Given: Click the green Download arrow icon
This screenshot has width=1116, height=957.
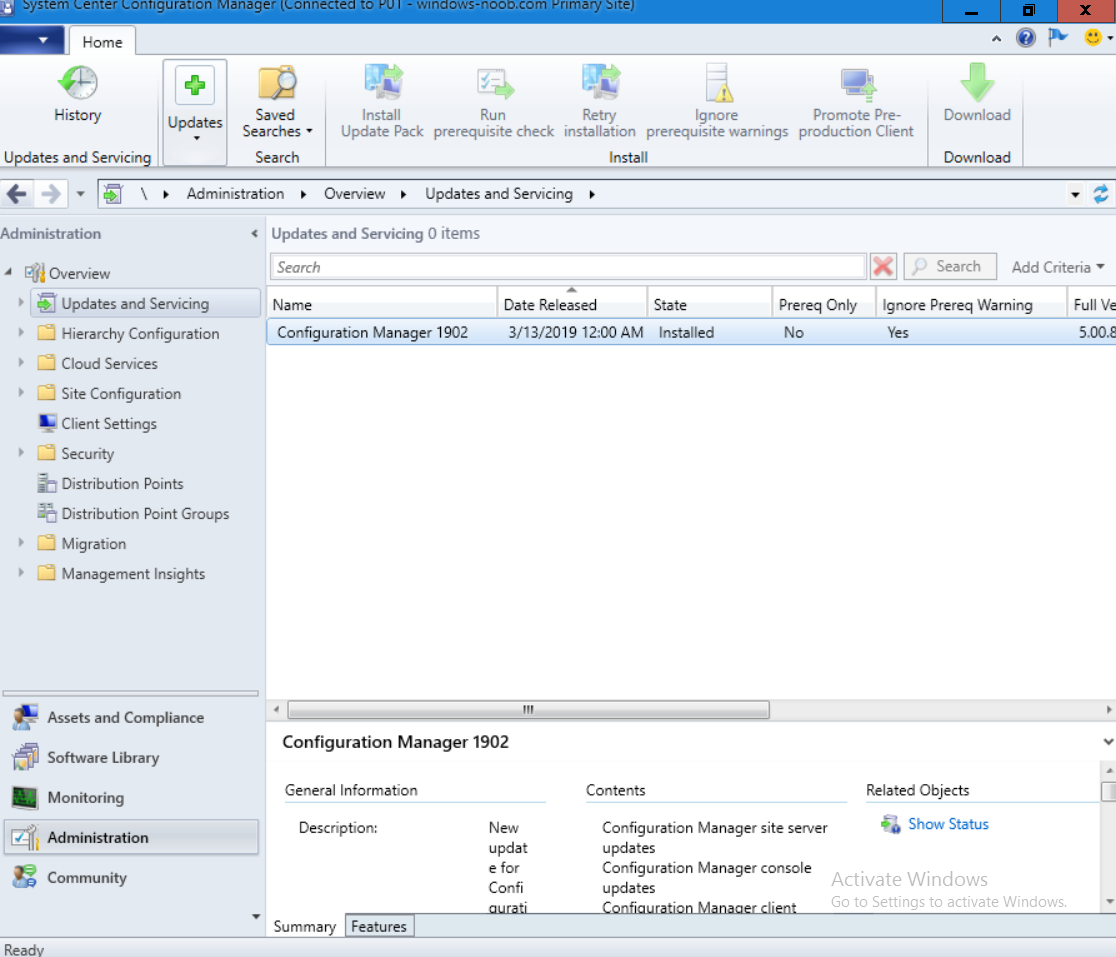Looking at the screenshot, I should [977, 83].
